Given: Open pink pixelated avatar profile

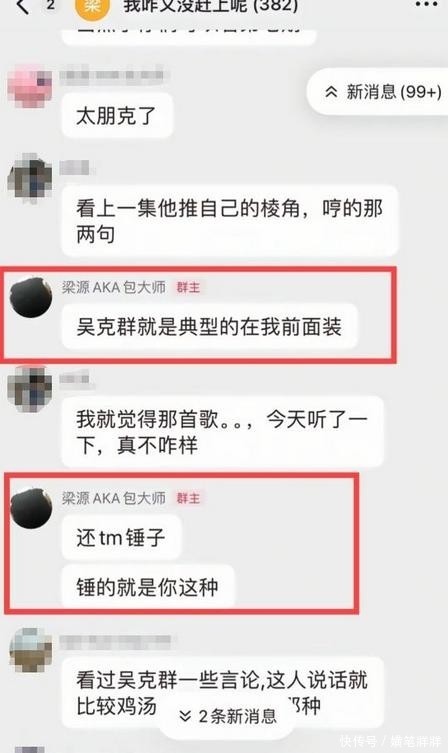Looking at the screenshot, I should click(x=30, y=85).
